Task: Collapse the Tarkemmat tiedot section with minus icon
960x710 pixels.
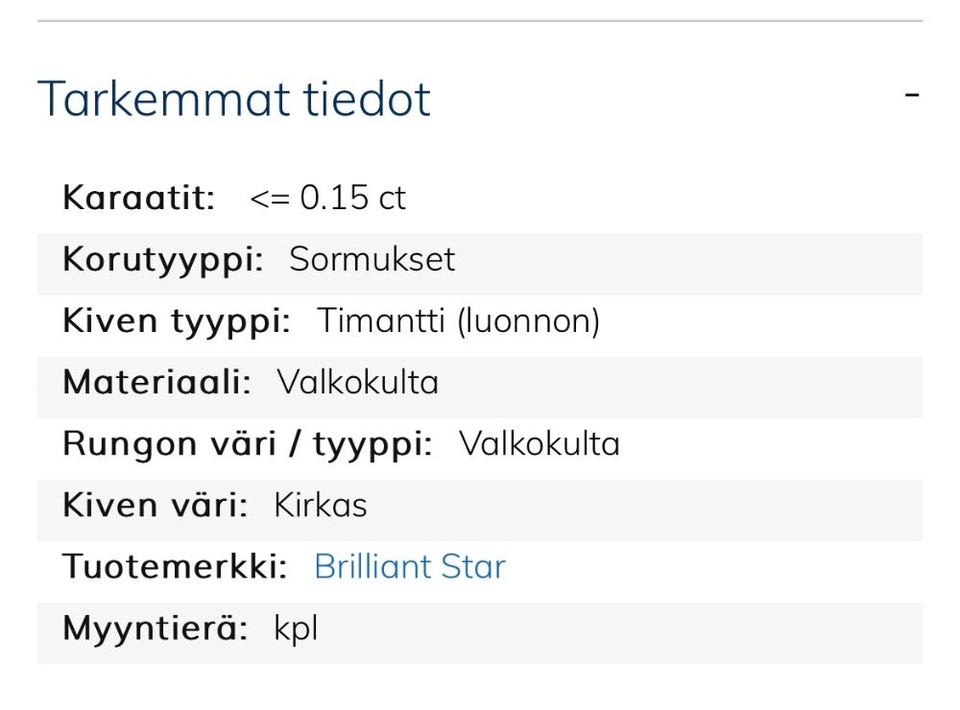Action: tap(911, 95)
